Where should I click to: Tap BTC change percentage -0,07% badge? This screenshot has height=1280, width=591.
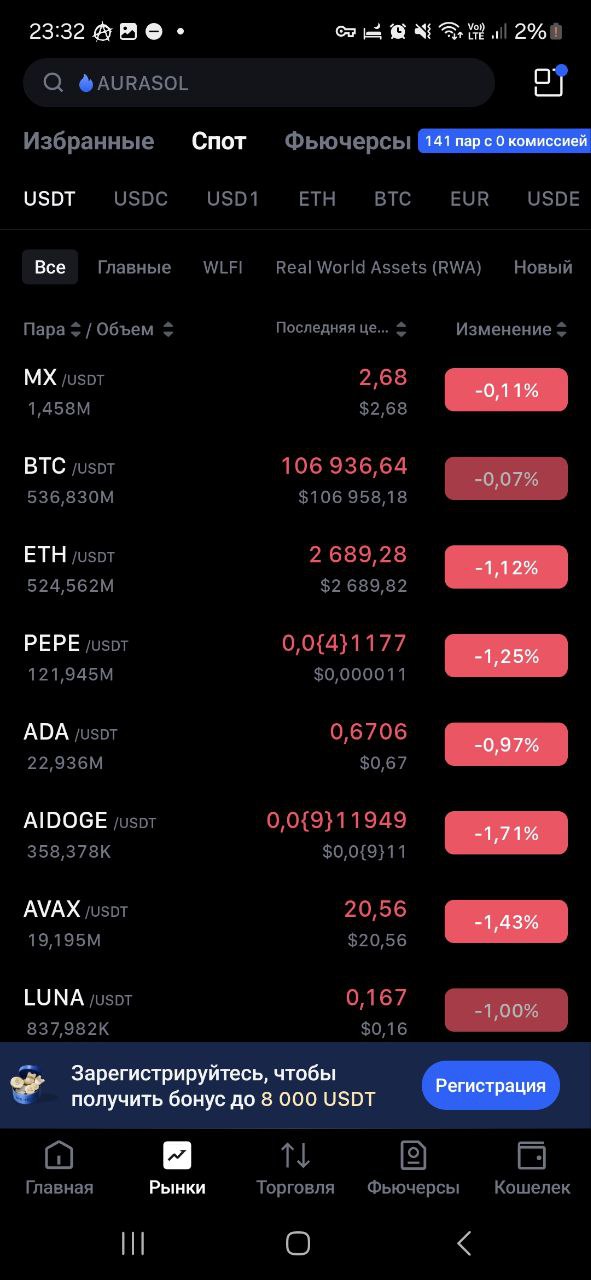(506, 479)
